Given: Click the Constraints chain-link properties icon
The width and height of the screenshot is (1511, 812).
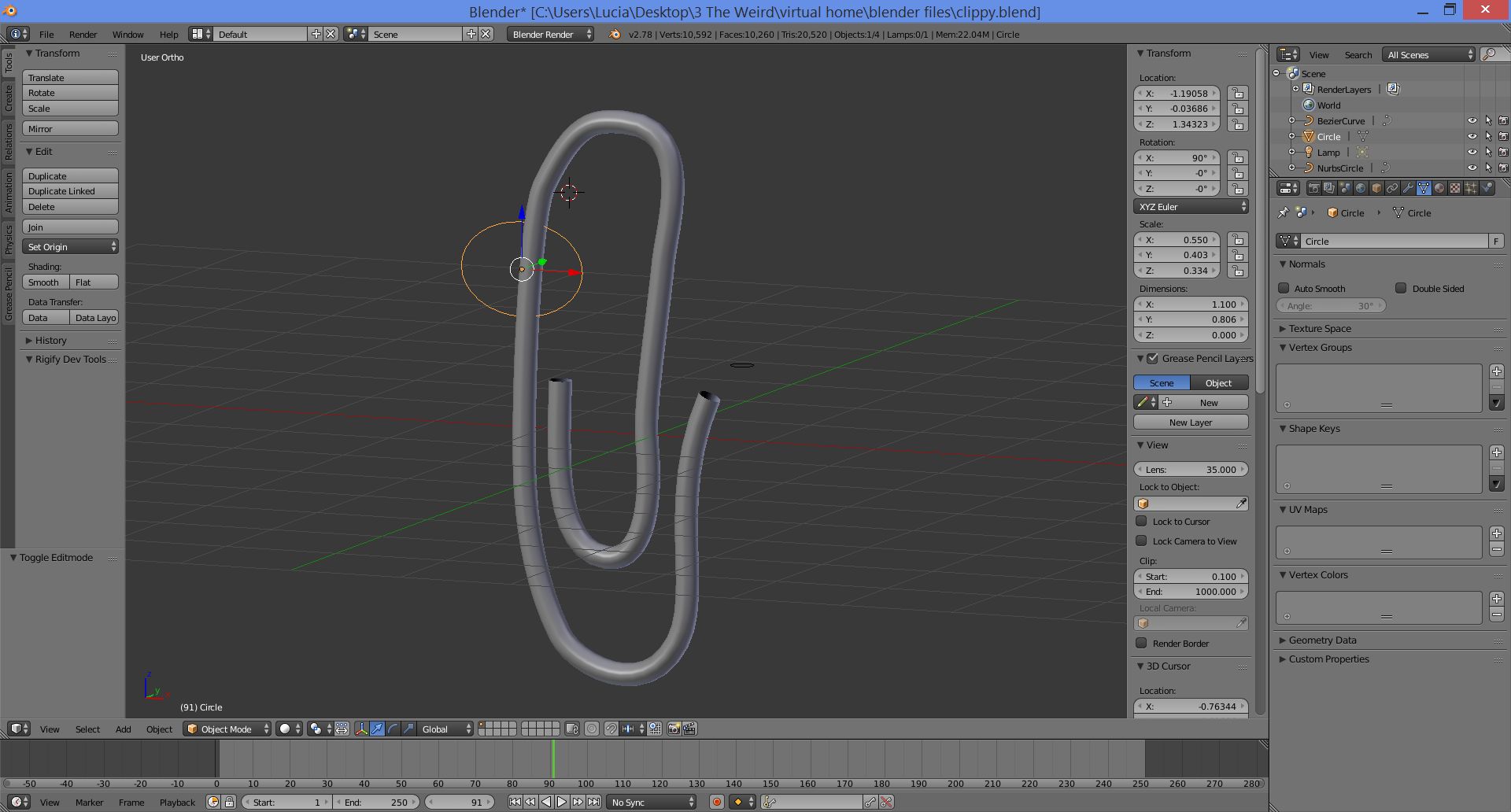Looking at the screenshot, I should (x=1392, y=188).
